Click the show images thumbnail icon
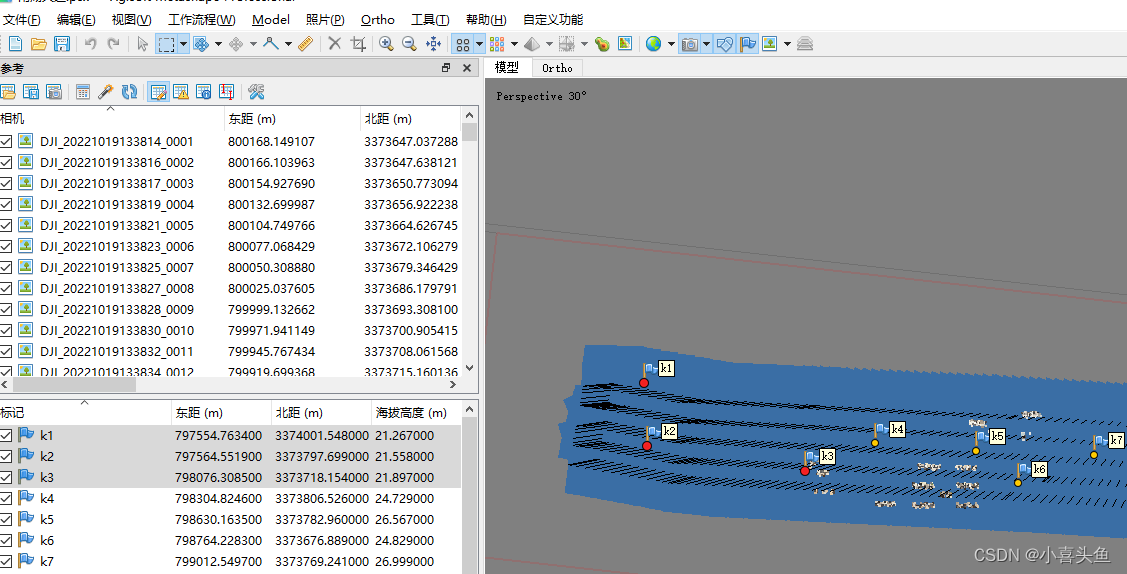Image resolution: width=1127 pixels, height=574 pixels. (x=770, y=45)
